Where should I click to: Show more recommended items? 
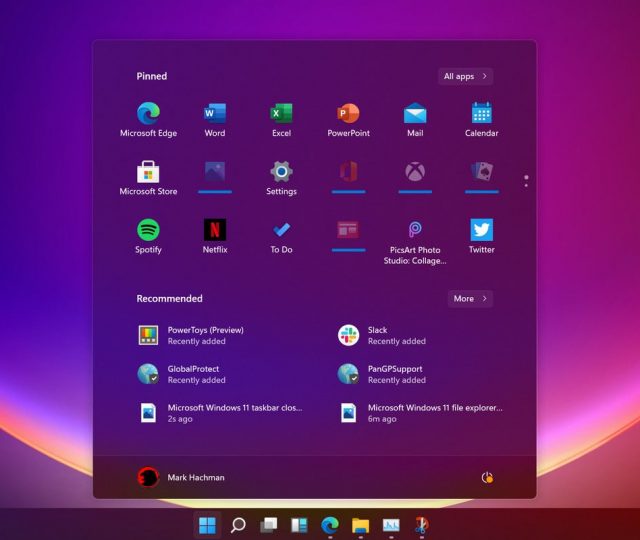tap(470, 298)
